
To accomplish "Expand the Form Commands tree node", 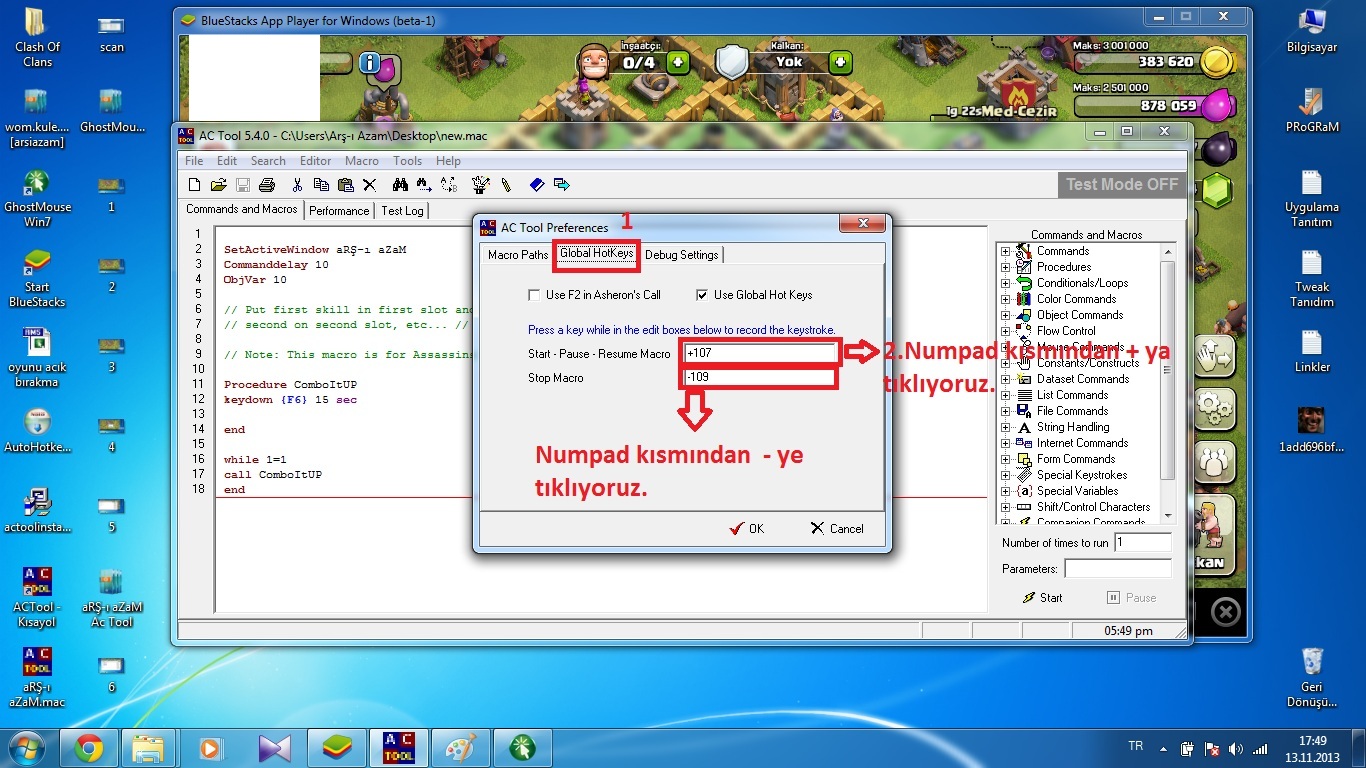I will pyautogui.click(x=1005, y=459).
